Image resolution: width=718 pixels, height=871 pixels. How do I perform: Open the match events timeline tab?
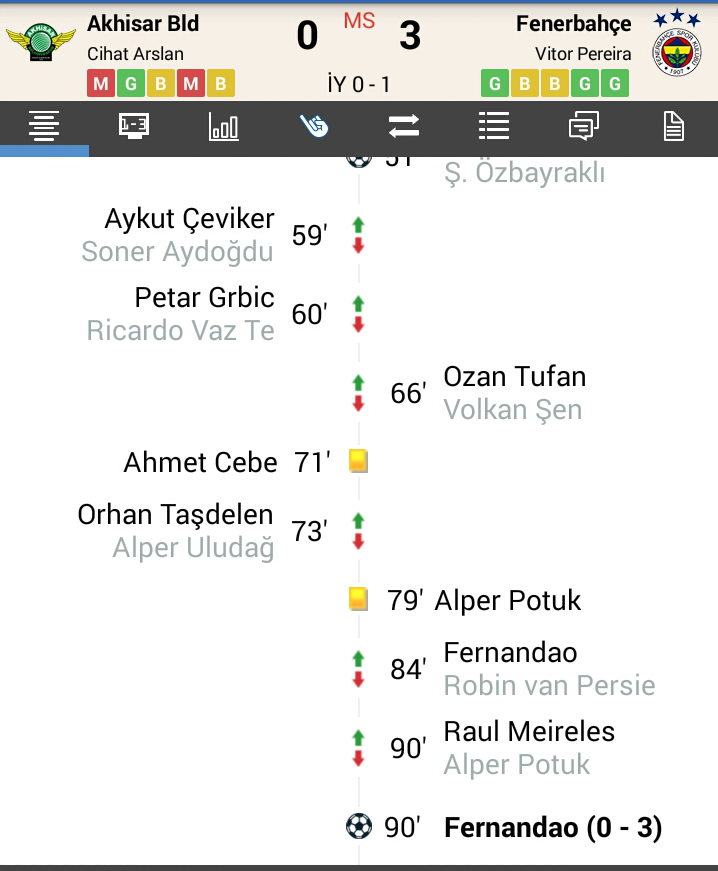pyautogui.click(x=44, y=126)
